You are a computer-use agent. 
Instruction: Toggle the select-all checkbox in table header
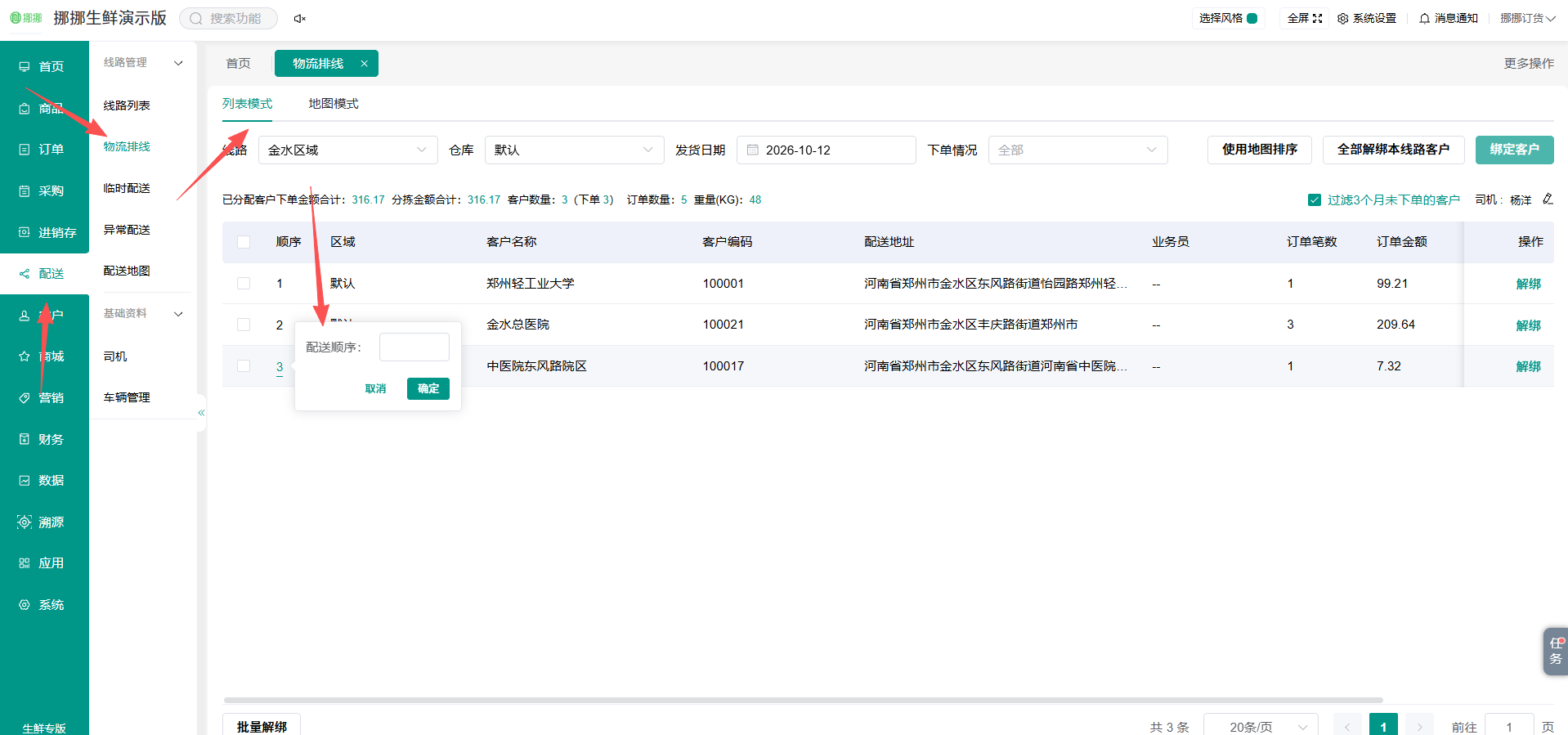coord(244,242)
